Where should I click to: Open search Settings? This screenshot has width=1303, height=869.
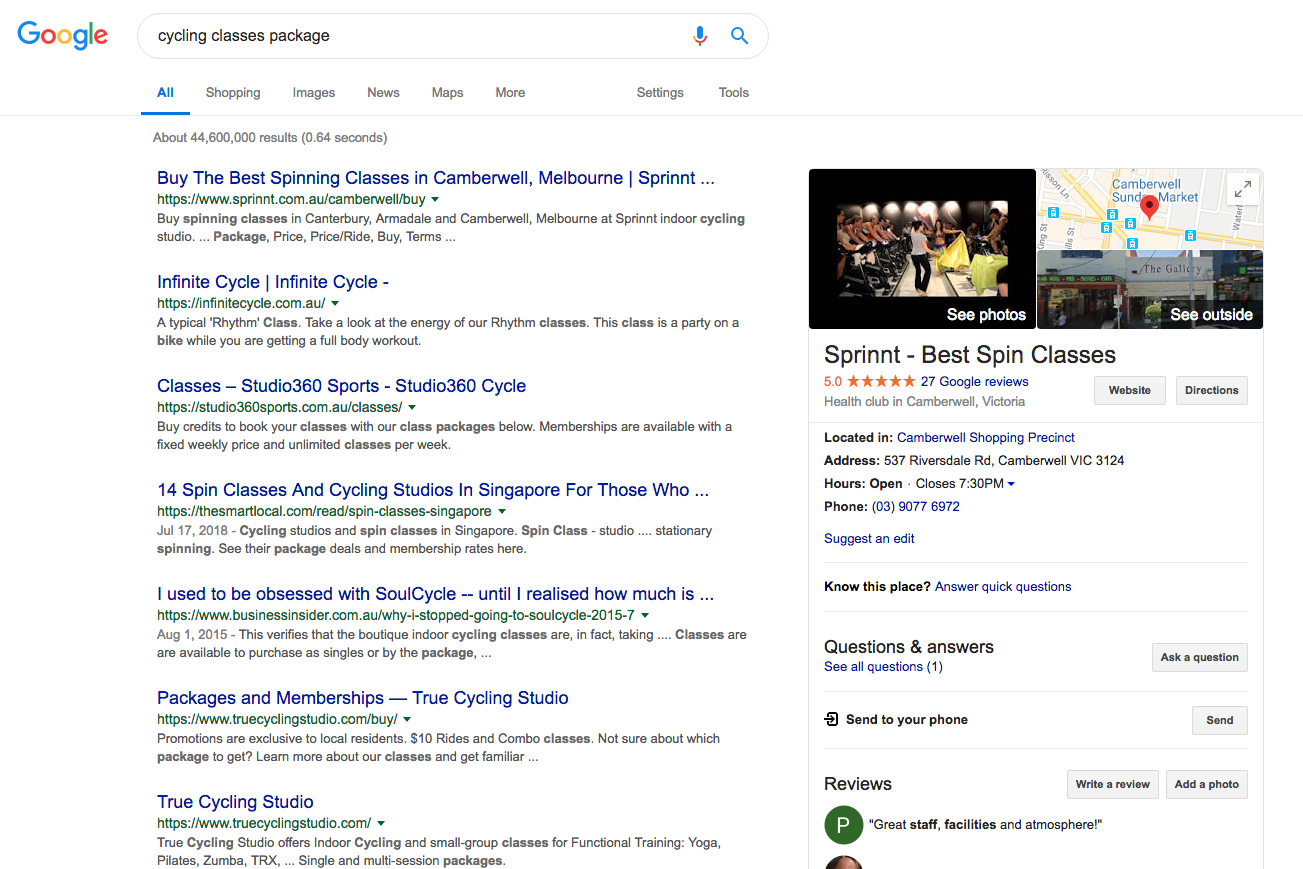[x=660, y=92]
